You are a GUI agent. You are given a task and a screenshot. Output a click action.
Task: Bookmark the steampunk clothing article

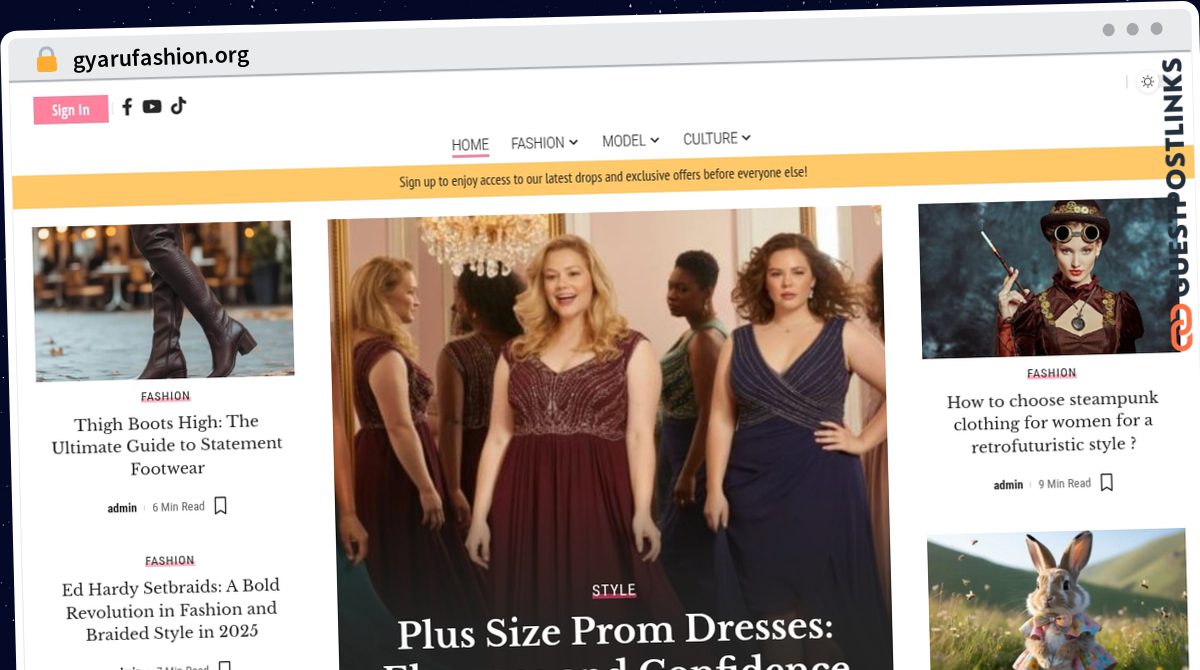pos(1107,482)
